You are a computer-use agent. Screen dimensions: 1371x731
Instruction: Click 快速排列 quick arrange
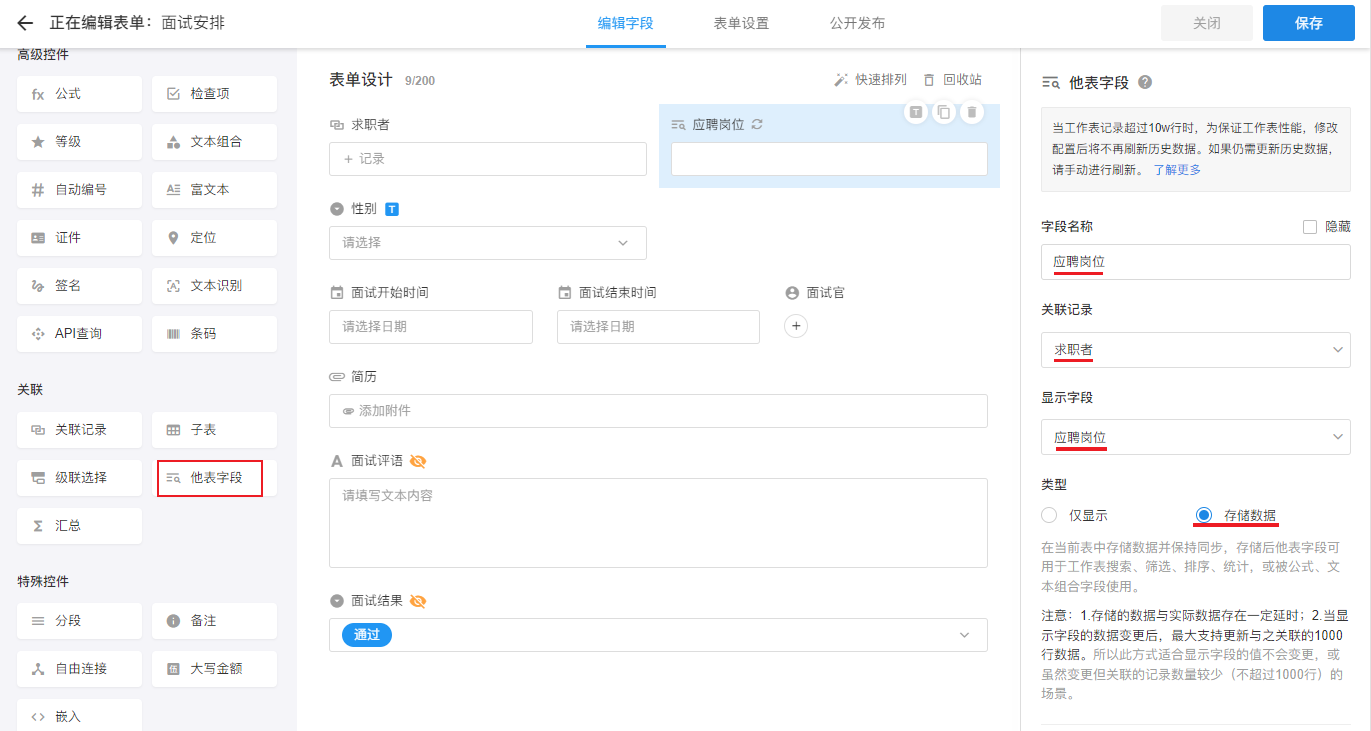870,80
